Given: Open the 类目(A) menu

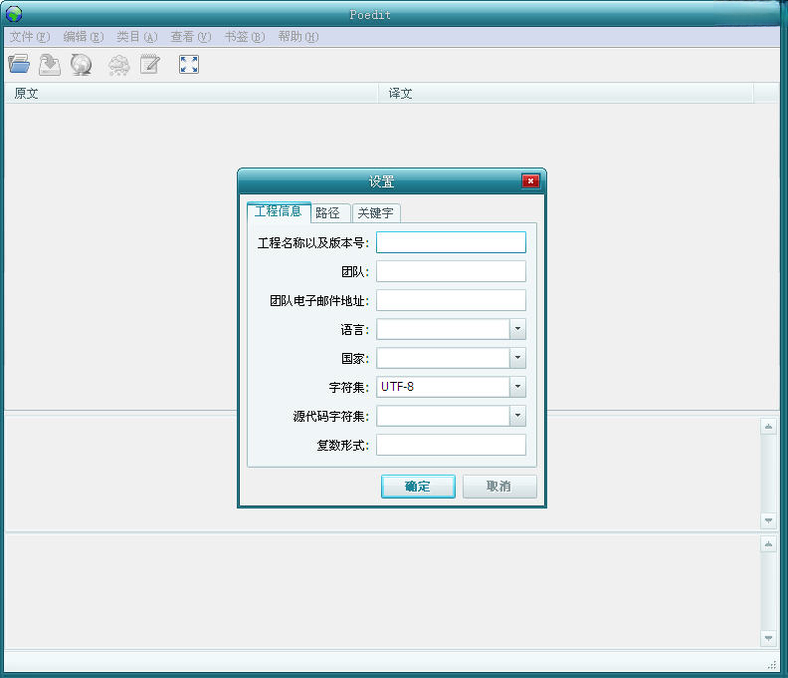Looking at the screenshot, I should coord(137,37).
